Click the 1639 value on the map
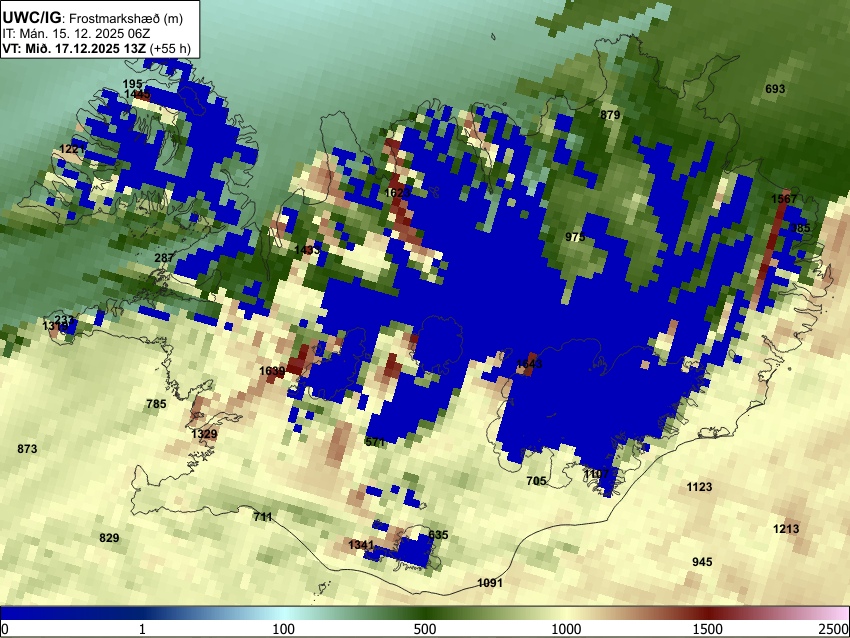Viewport: 850px width, 638px height. (x=272, y=371)
